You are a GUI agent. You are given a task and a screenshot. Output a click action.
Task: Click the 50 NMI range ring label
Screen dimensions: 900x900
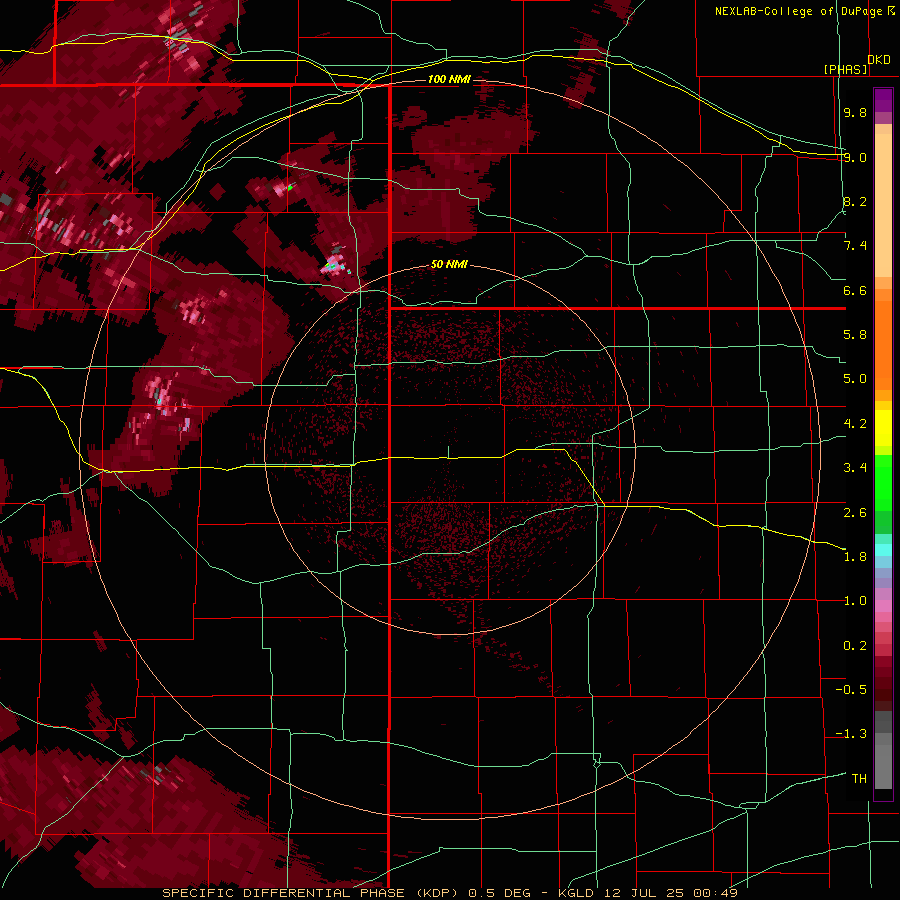pos(449,264)
